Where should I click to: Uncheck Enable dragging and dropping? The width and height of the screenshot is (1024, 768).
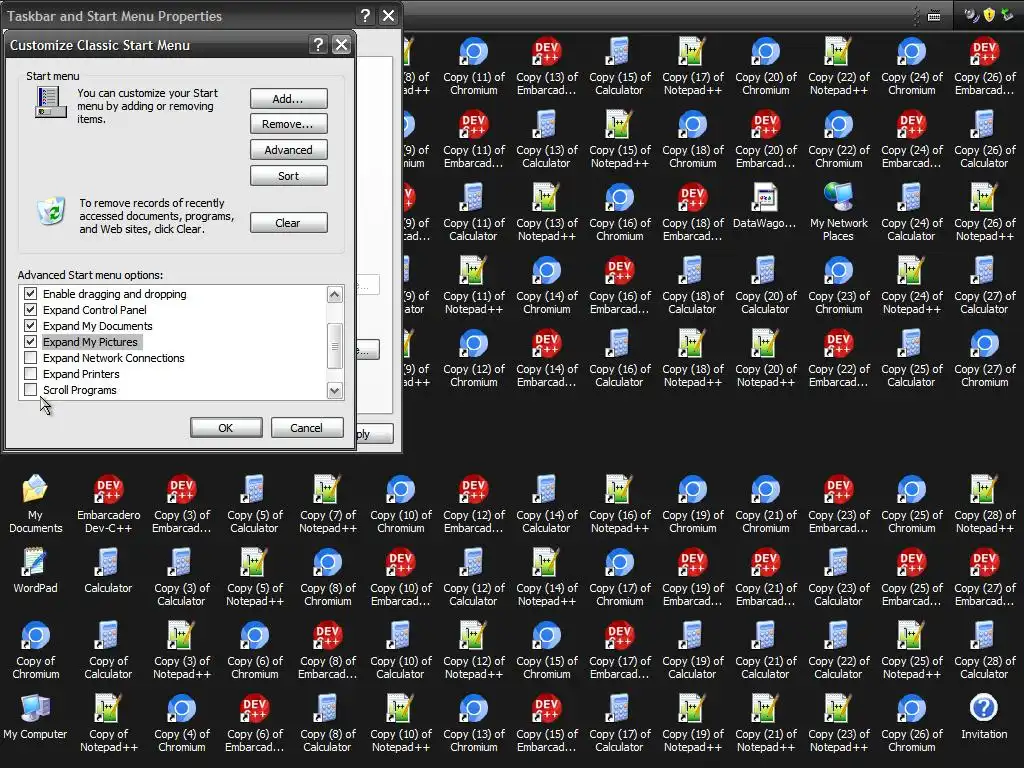click(x=30, y=293)
